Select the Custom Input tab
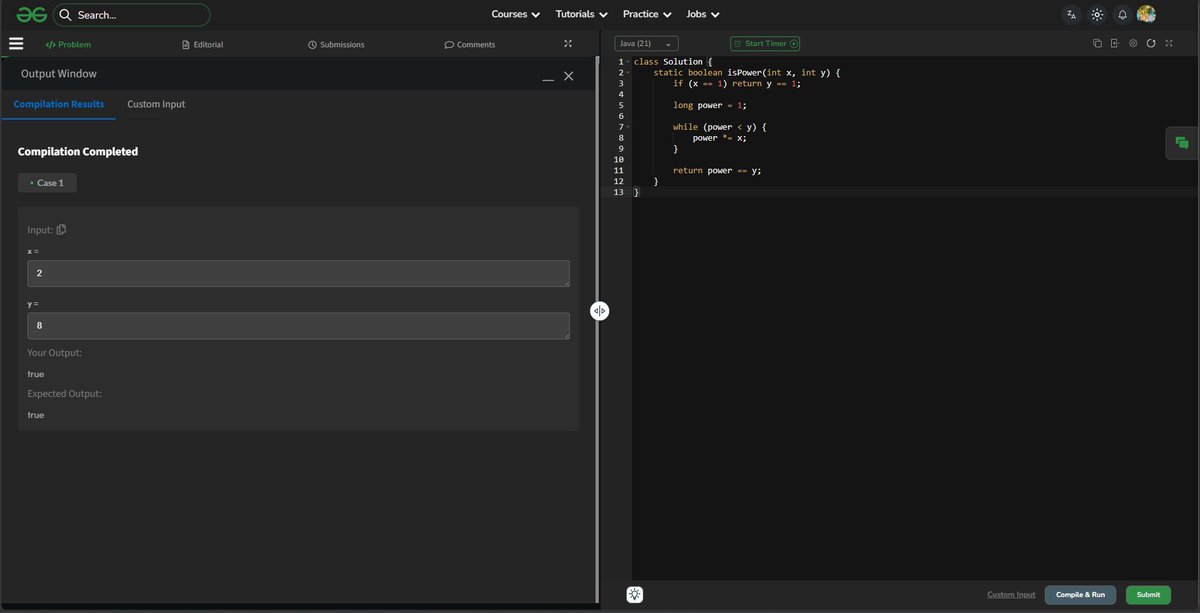 pyautogui.click(x=156, y=104)
